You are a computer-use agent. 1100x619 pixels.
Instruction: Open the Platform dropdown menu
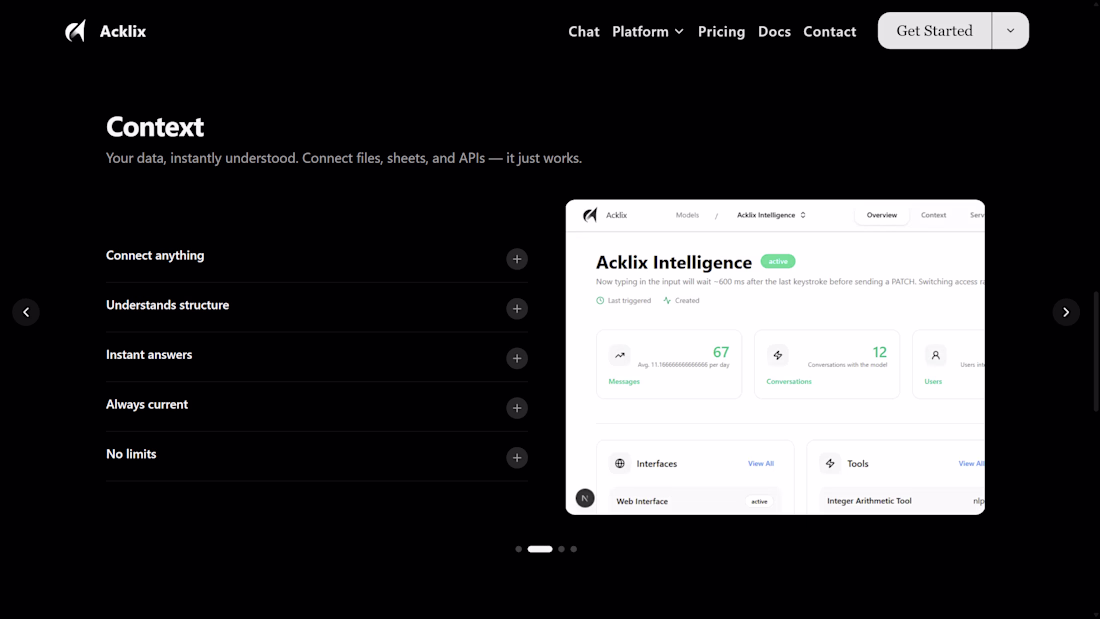[x=648, y=32]
